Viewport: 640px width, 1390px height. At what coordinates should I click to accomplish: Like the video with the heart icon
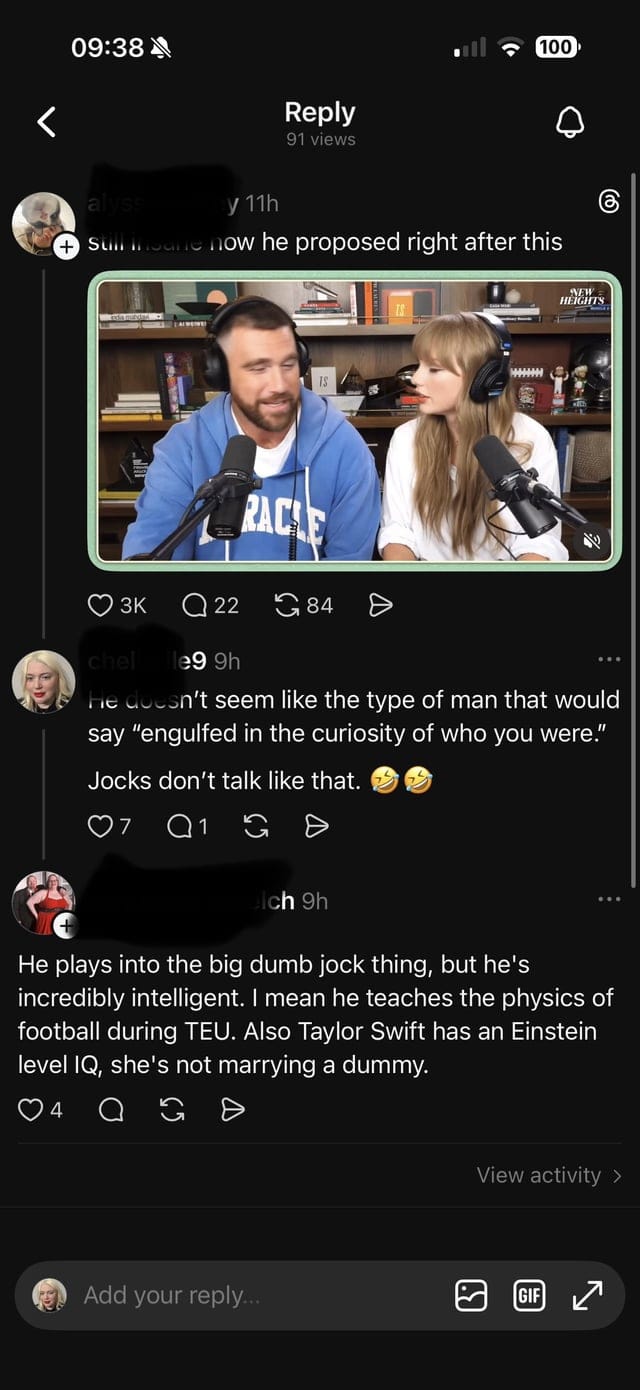(x=101, y=604)
